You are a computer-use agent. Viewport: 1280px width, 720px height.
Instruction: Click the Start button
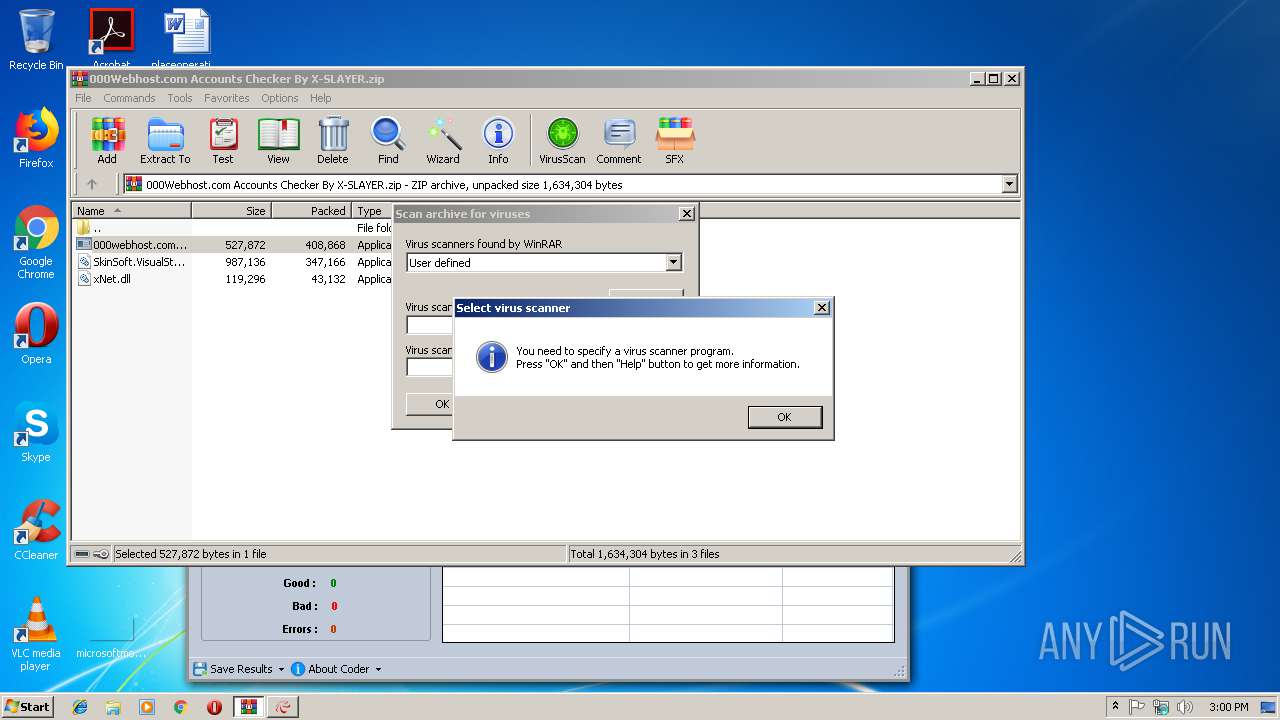[x=28, y=706]
